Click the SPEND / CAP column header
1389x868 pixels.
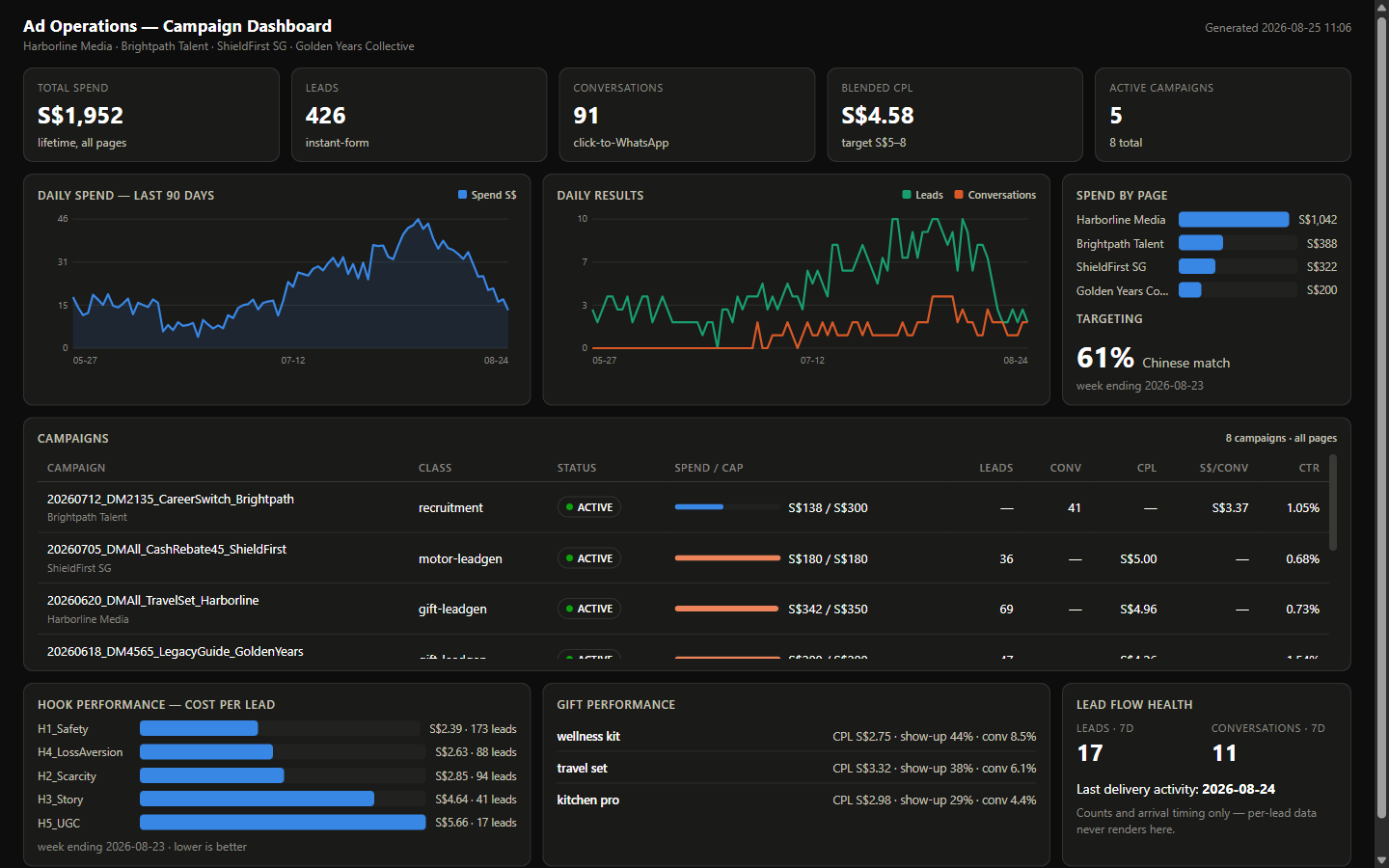pyautogui.click(x=709, y=468)
